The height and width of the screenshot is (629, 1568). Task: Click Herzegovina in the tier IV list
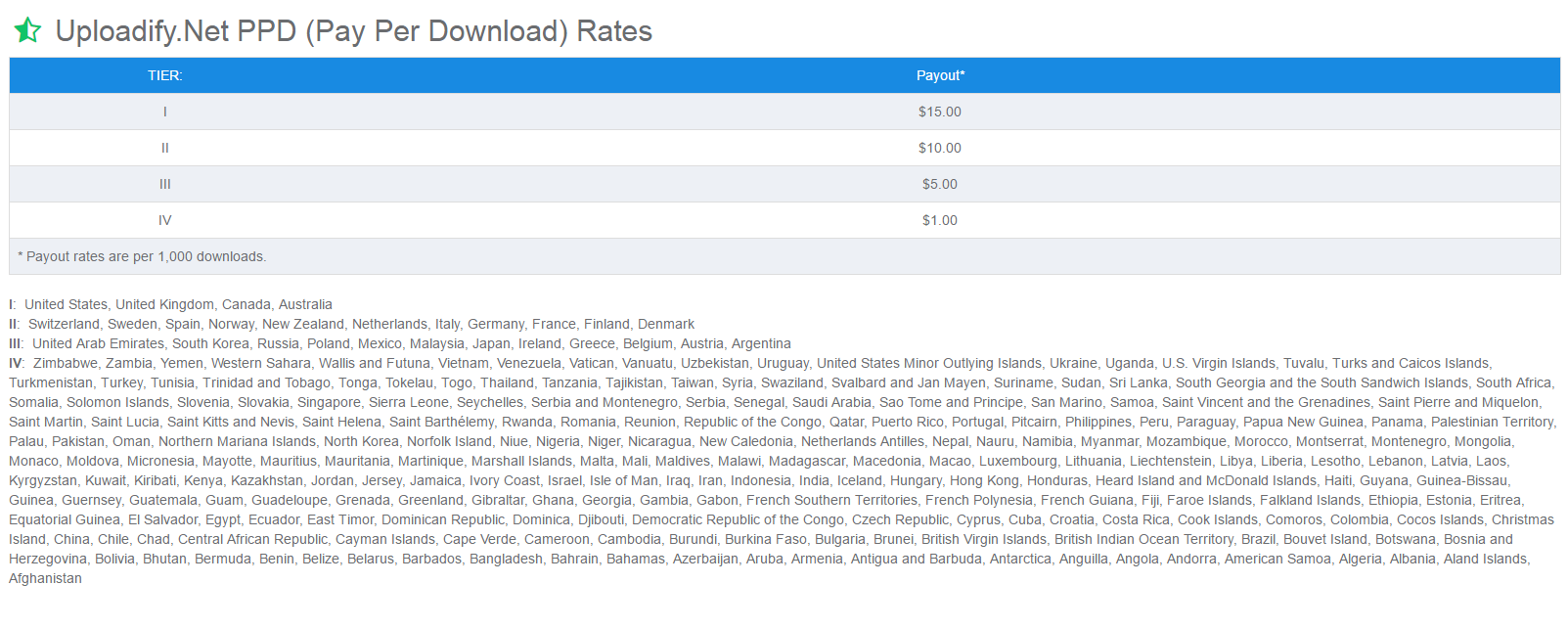(47, 559)
